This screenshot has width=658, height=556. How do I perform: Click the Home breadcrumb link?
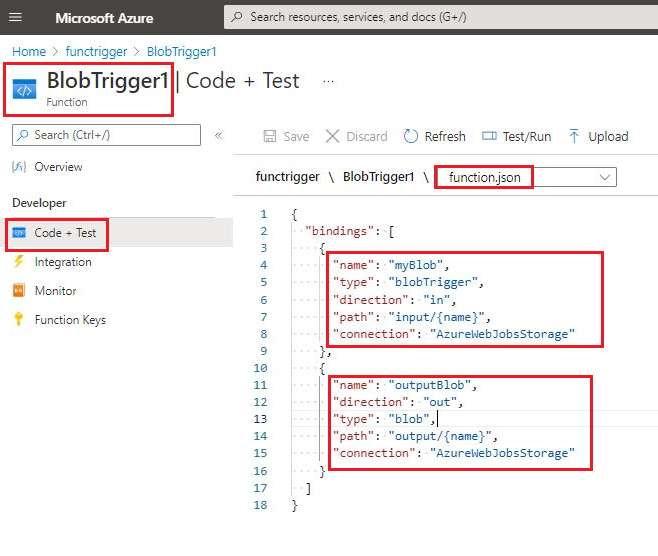click(x=29, y=52)
